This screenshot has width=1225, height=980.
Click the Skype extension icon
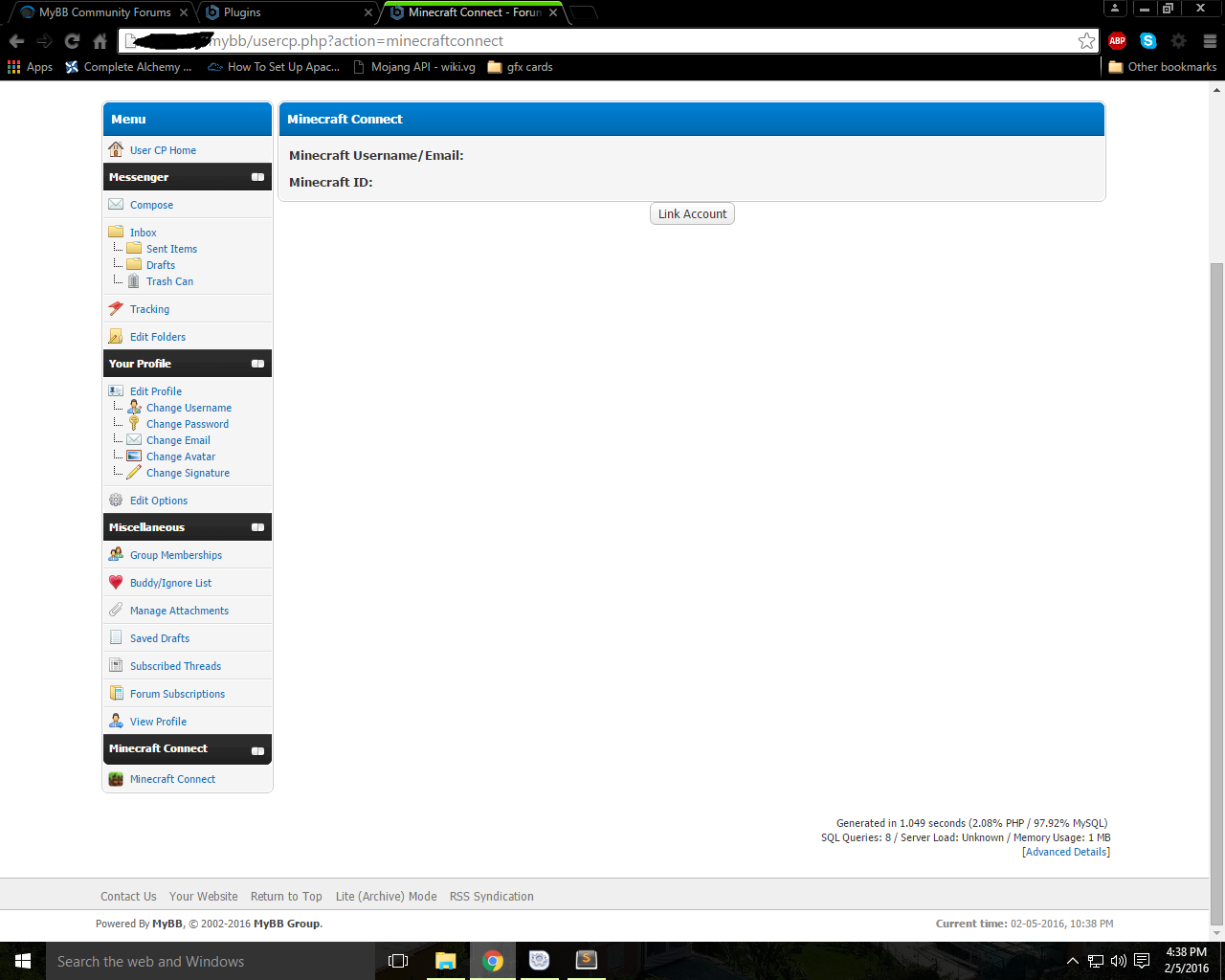pos(1148,40)
